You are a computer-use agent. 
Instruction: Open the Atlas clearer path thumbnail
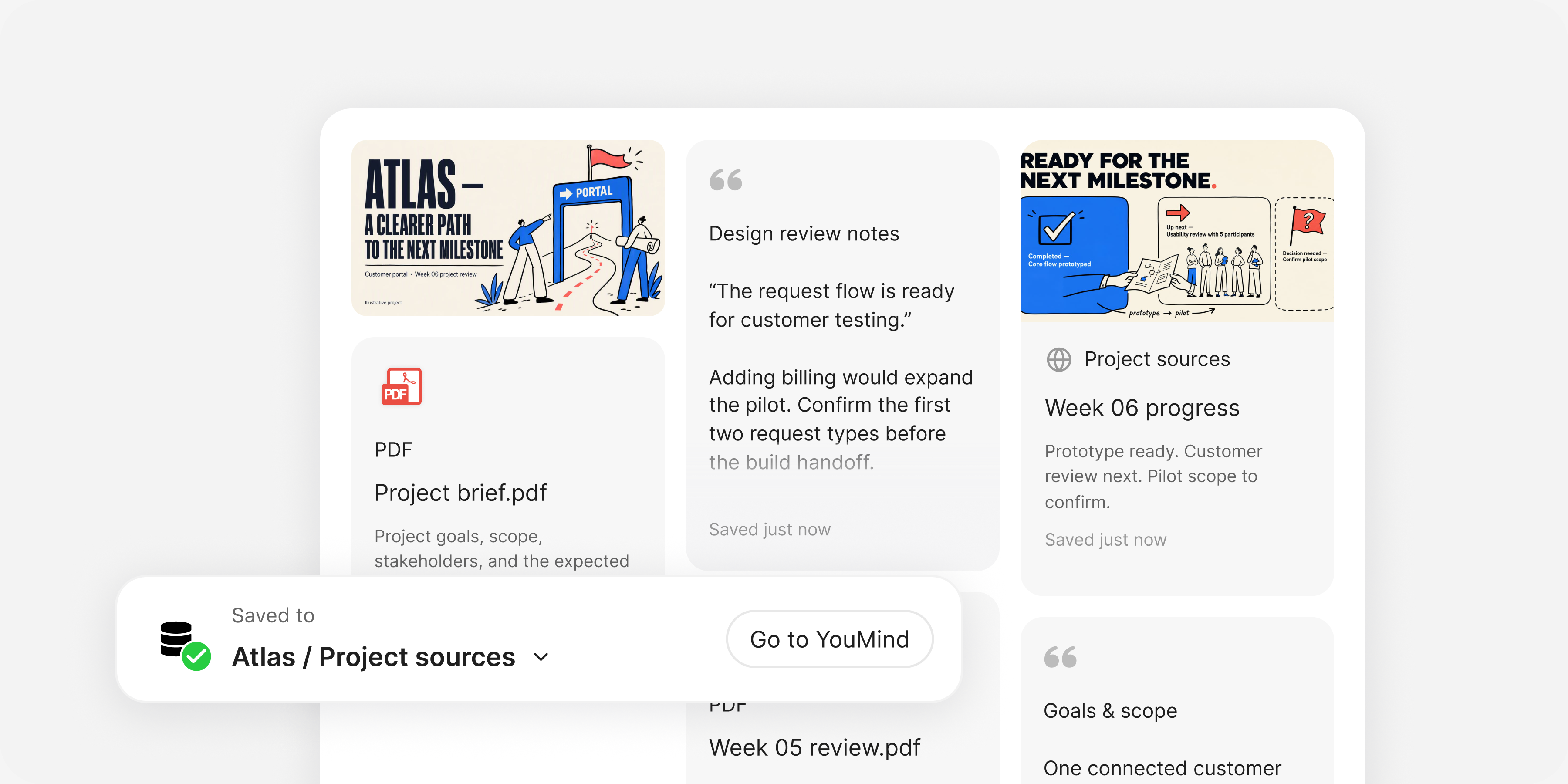[x=508, y=228]
